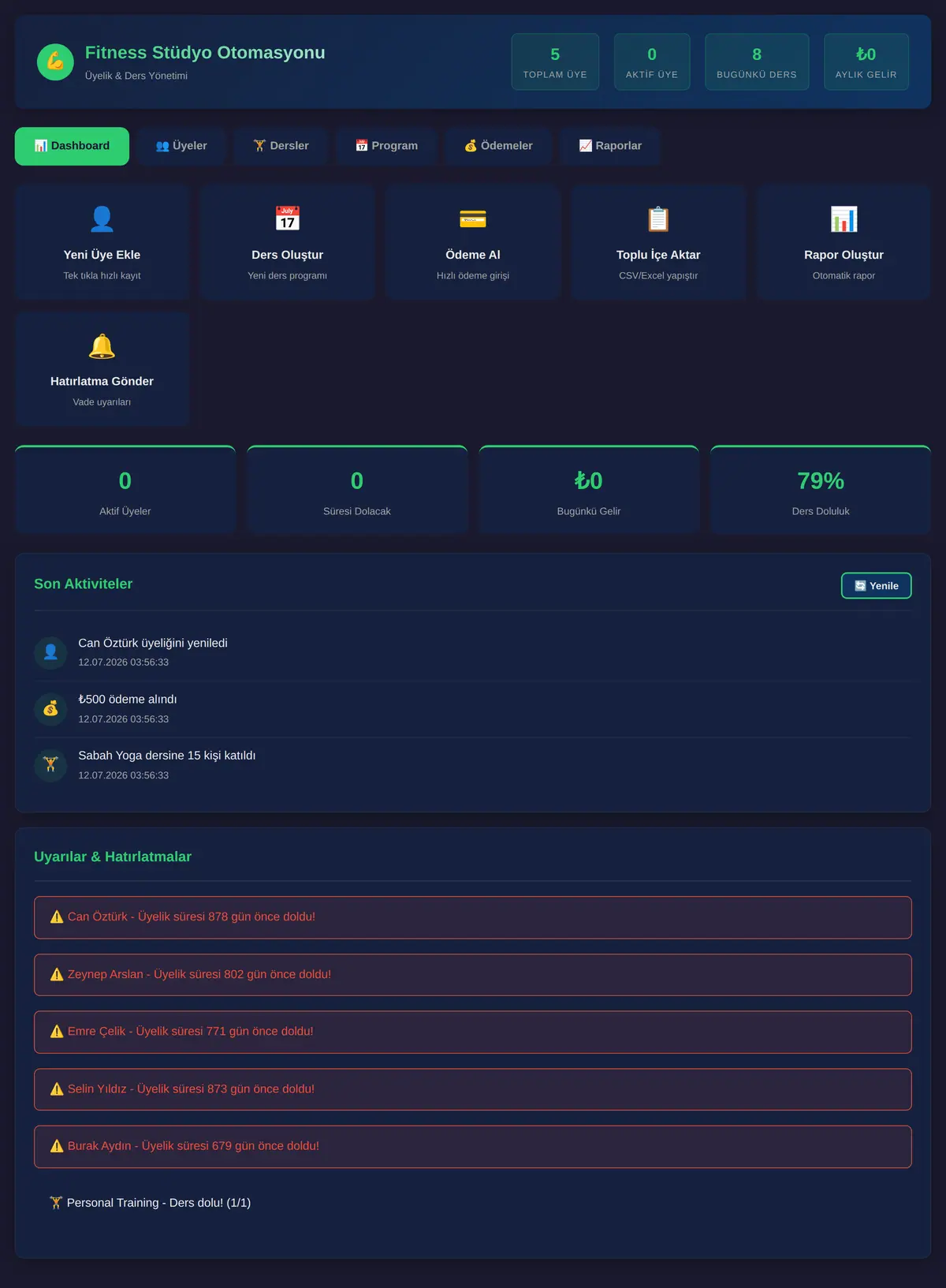Click the Bugünkü Gelir stat card
The image size is (946, 1288).
pos(589,490)
